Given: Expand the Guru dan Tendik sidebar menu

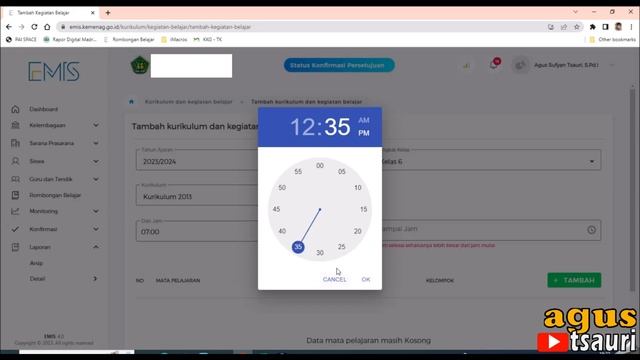Looking at the screenshot, I should pos(55,179).
